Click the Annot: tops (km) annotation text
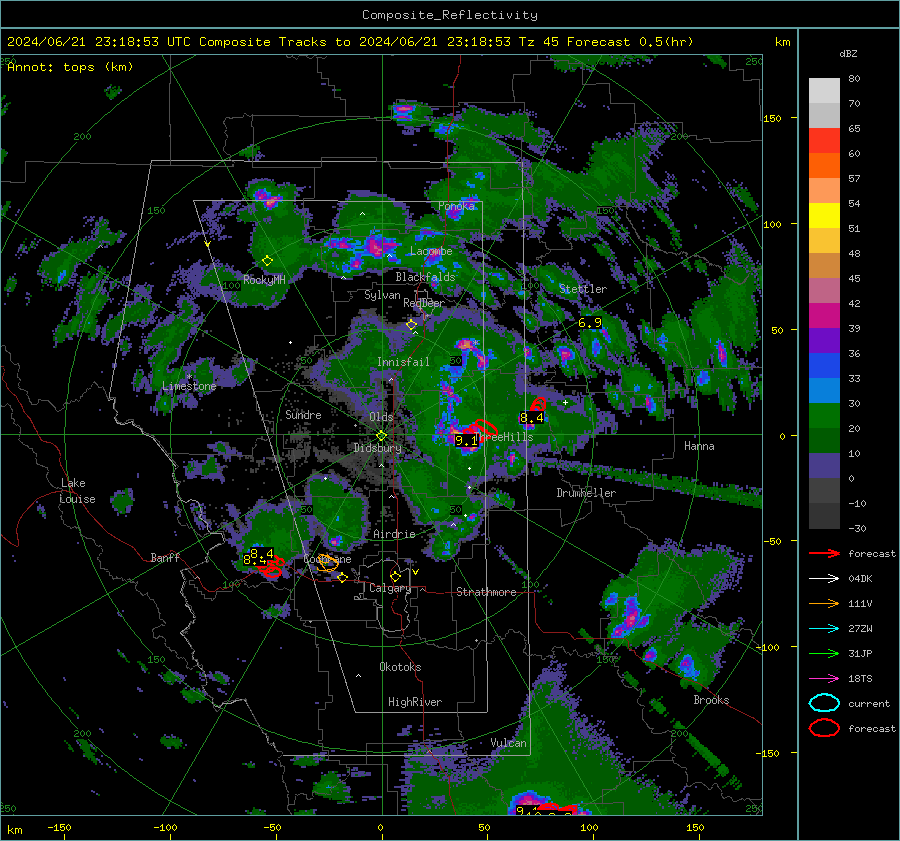 [x=70, y=67]
